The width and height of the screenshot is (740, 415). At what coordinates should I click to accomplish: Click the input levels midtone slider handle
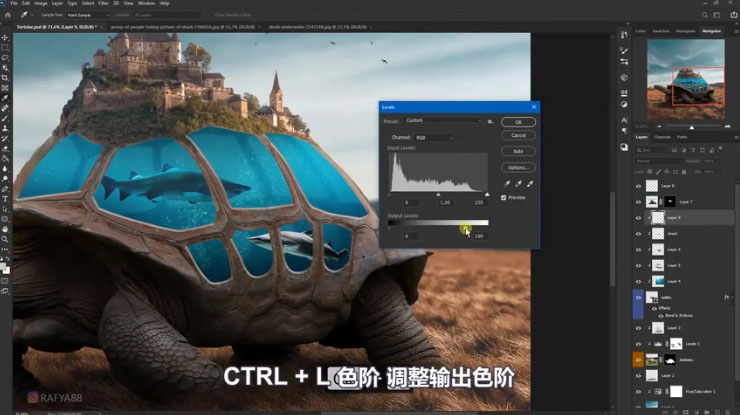tap(438, 195)
